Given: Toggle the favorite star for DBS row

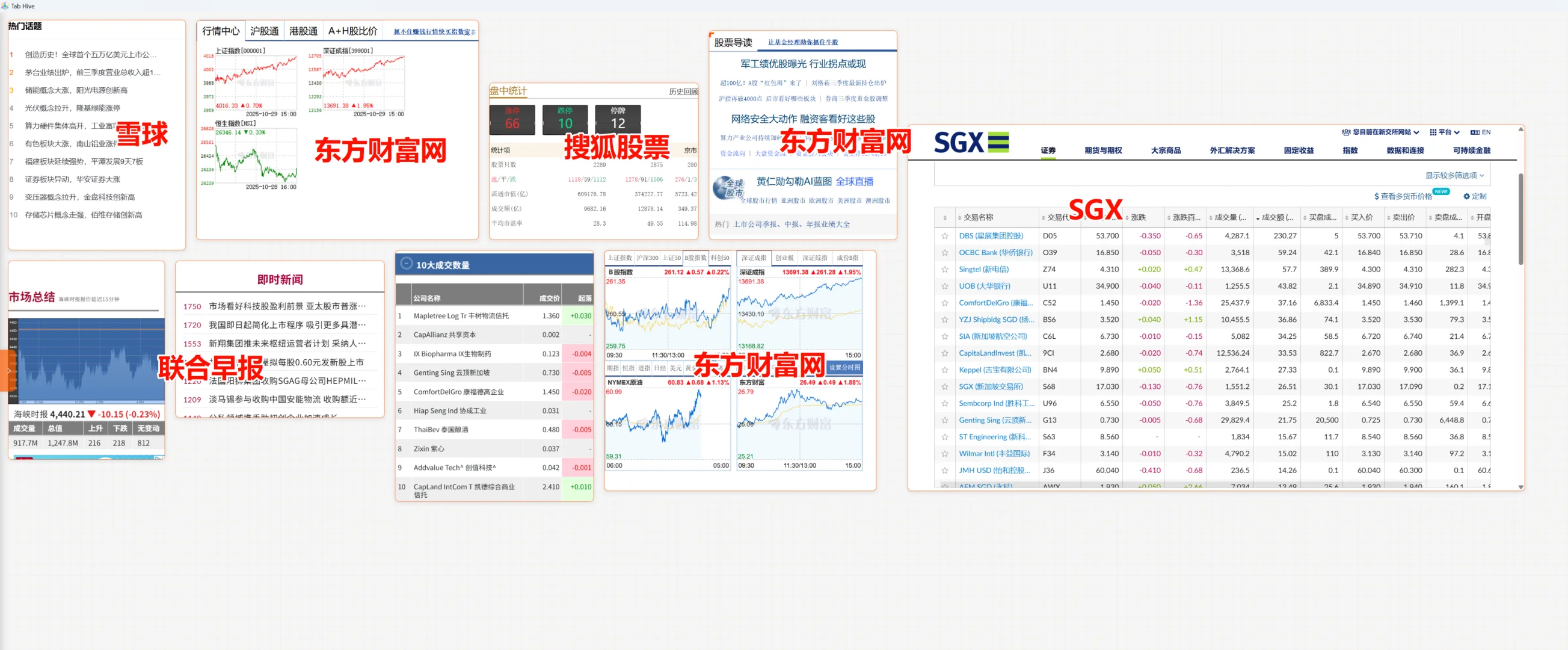Looking at the screenshot, I should 944,236.
